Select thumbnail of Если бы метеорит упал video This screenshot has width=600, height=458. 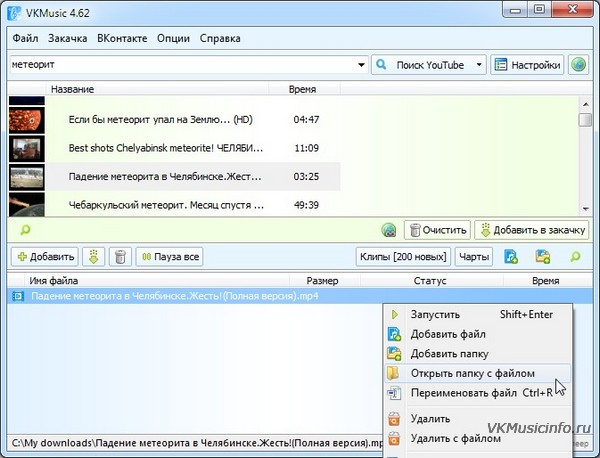[x=27, y=120]
